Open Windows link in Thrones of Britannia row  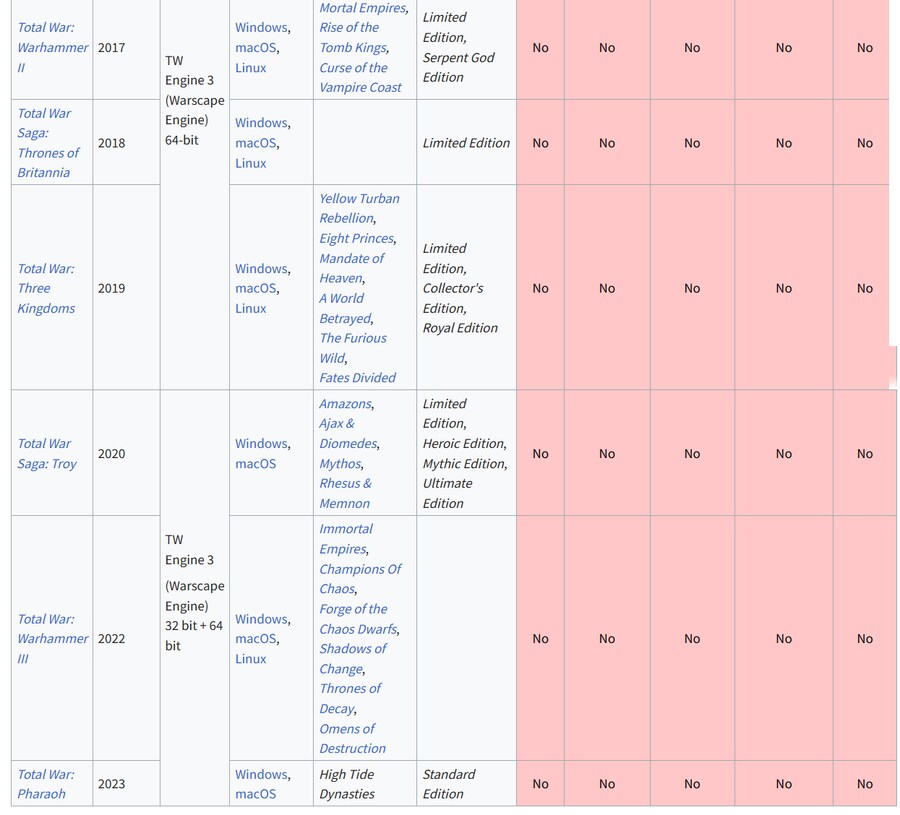pyautogui.click(x=261, y=123)
